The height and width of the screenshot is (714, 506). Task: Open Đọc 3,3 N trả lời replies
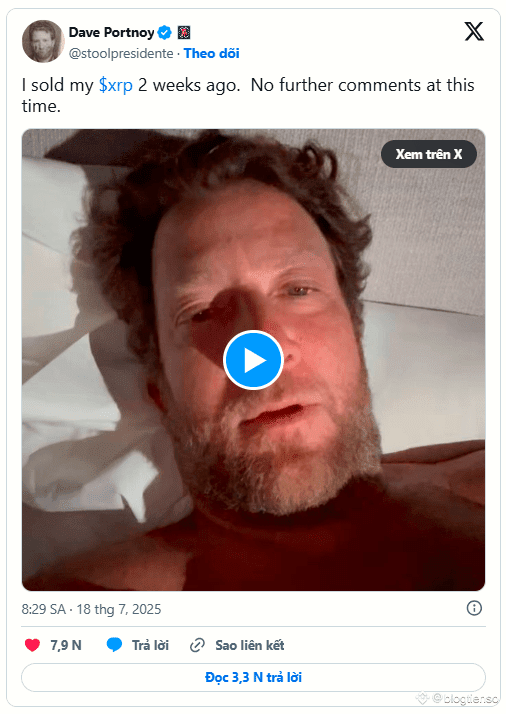(x=253, y=677)
